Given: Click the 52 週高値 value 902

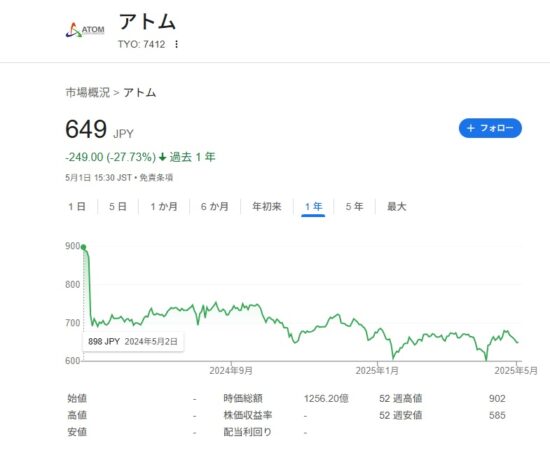Looking at the screenshot, I should (x=497, y=398).
